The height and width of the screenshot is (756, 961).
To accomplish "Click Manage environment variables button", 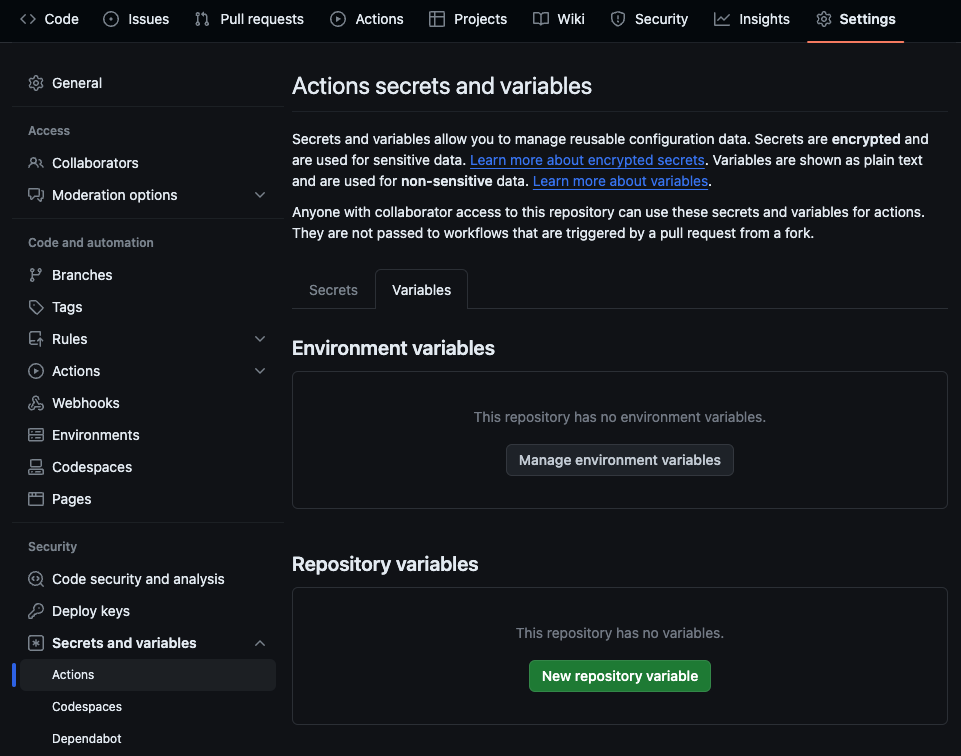I will click(620, 460).
